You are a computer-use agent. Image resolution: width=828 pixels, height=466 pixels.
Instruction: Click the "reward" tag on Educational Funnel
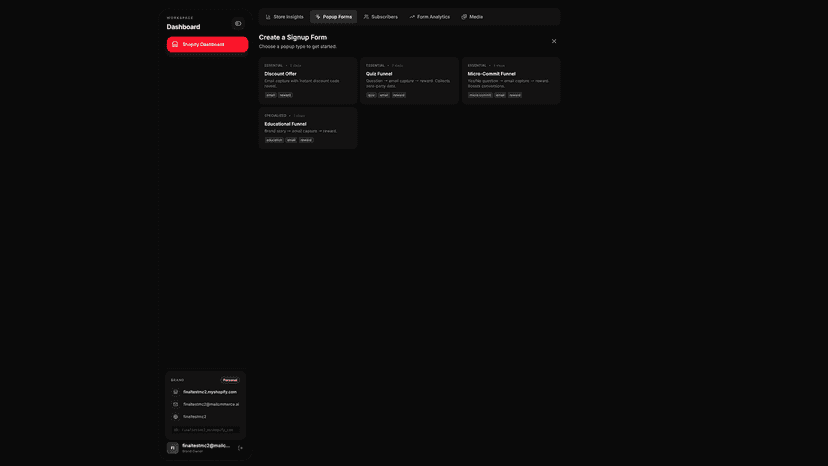(x=306, y=140)
